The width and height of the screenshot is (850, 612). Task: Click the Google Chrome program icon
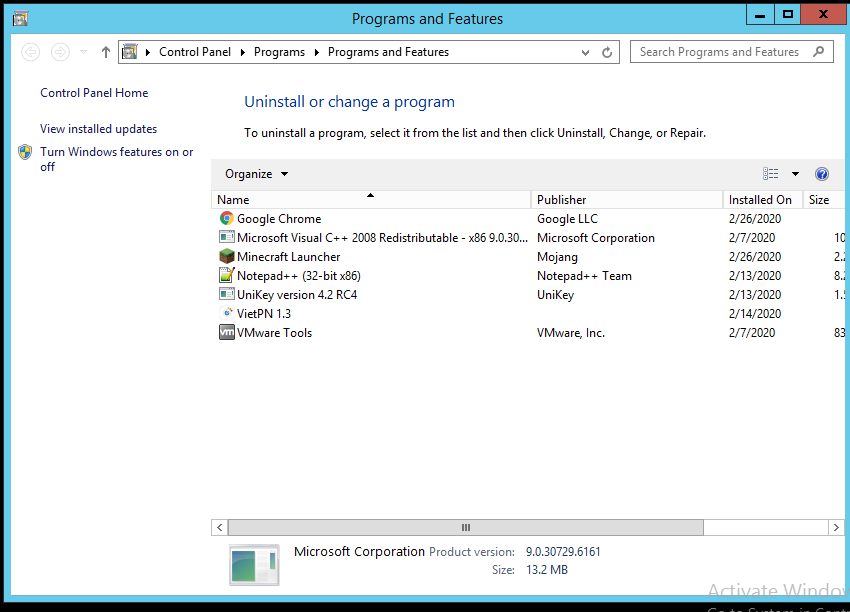(x=227, y=218)
